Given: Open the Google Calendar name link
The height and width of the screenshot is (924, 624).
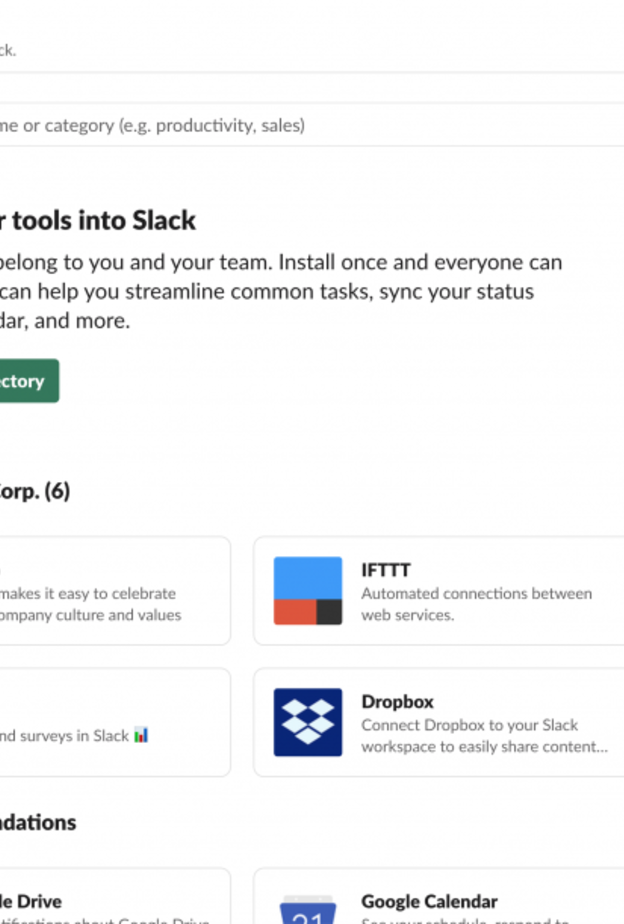Looking at the screenshot, I should coord(429,901).
